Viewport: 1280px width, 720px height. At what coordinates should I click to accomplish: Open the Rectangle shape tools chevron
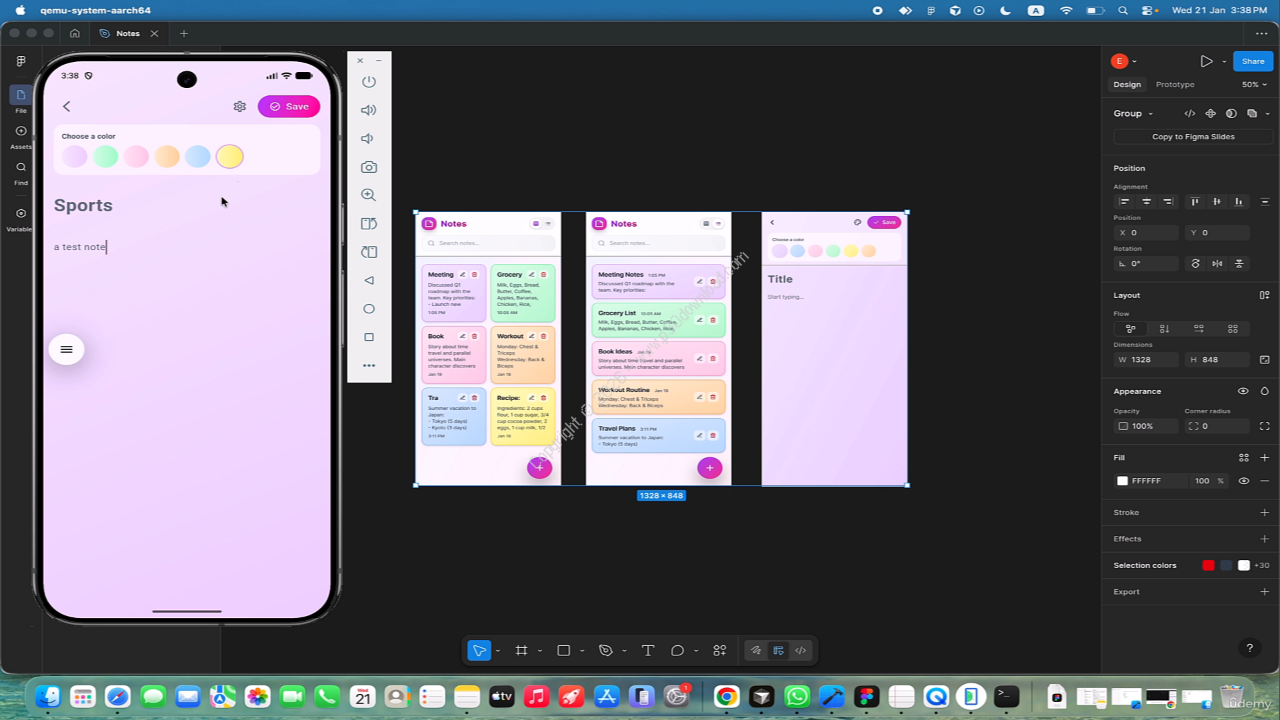pyautogui.click(x=582, y=651)
